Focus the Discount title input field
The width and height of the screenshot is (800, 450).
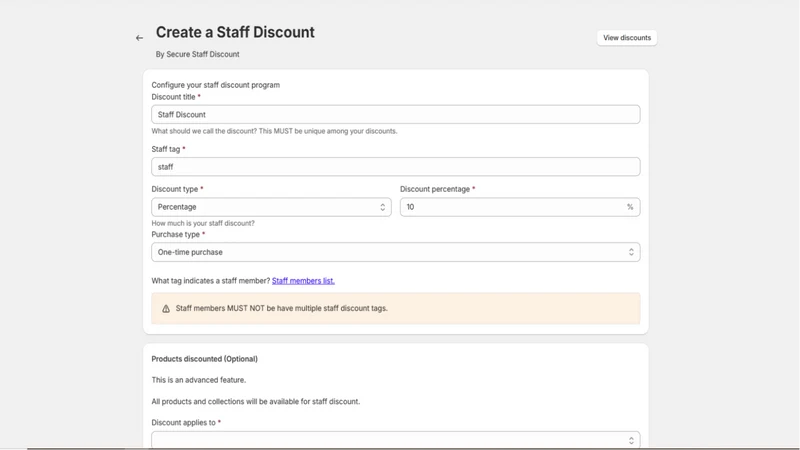[x=395, y=114]
